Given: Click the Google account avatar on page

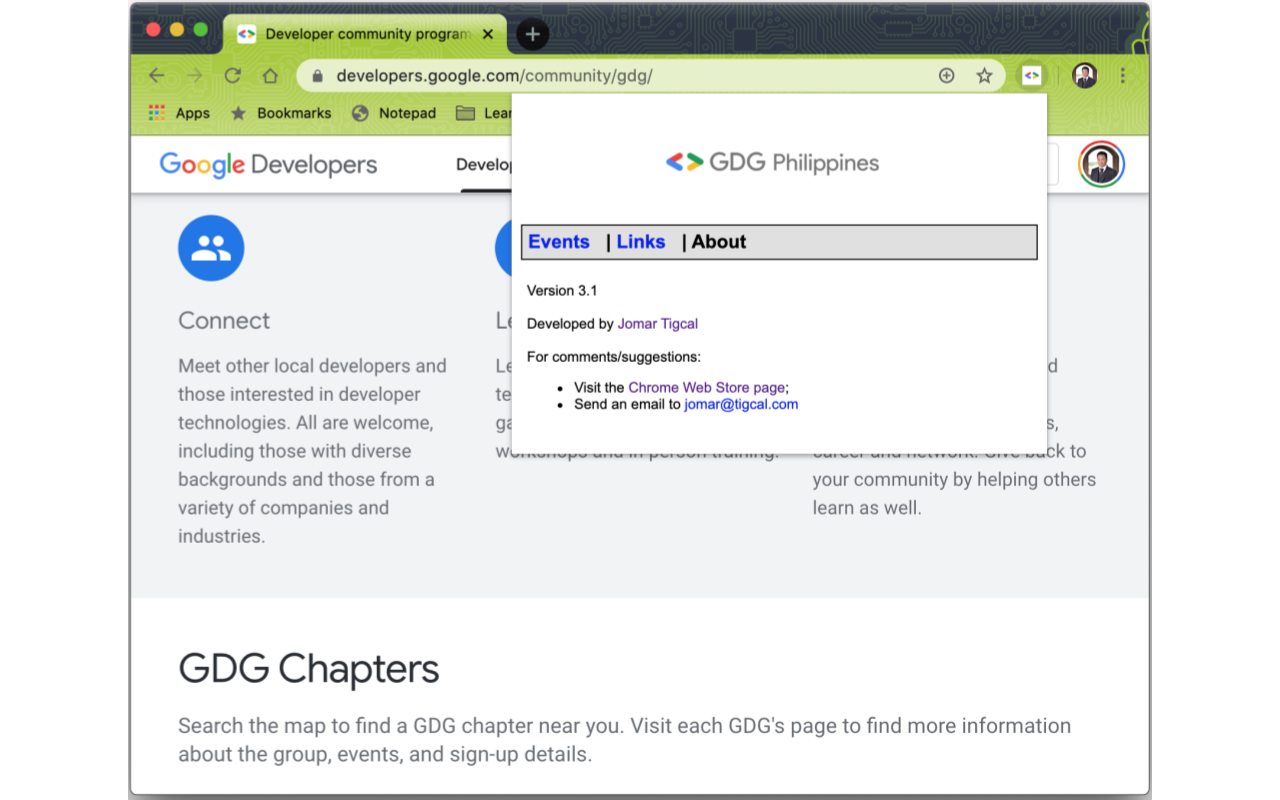Looking at the screenshot, I should click(1101, 164).
